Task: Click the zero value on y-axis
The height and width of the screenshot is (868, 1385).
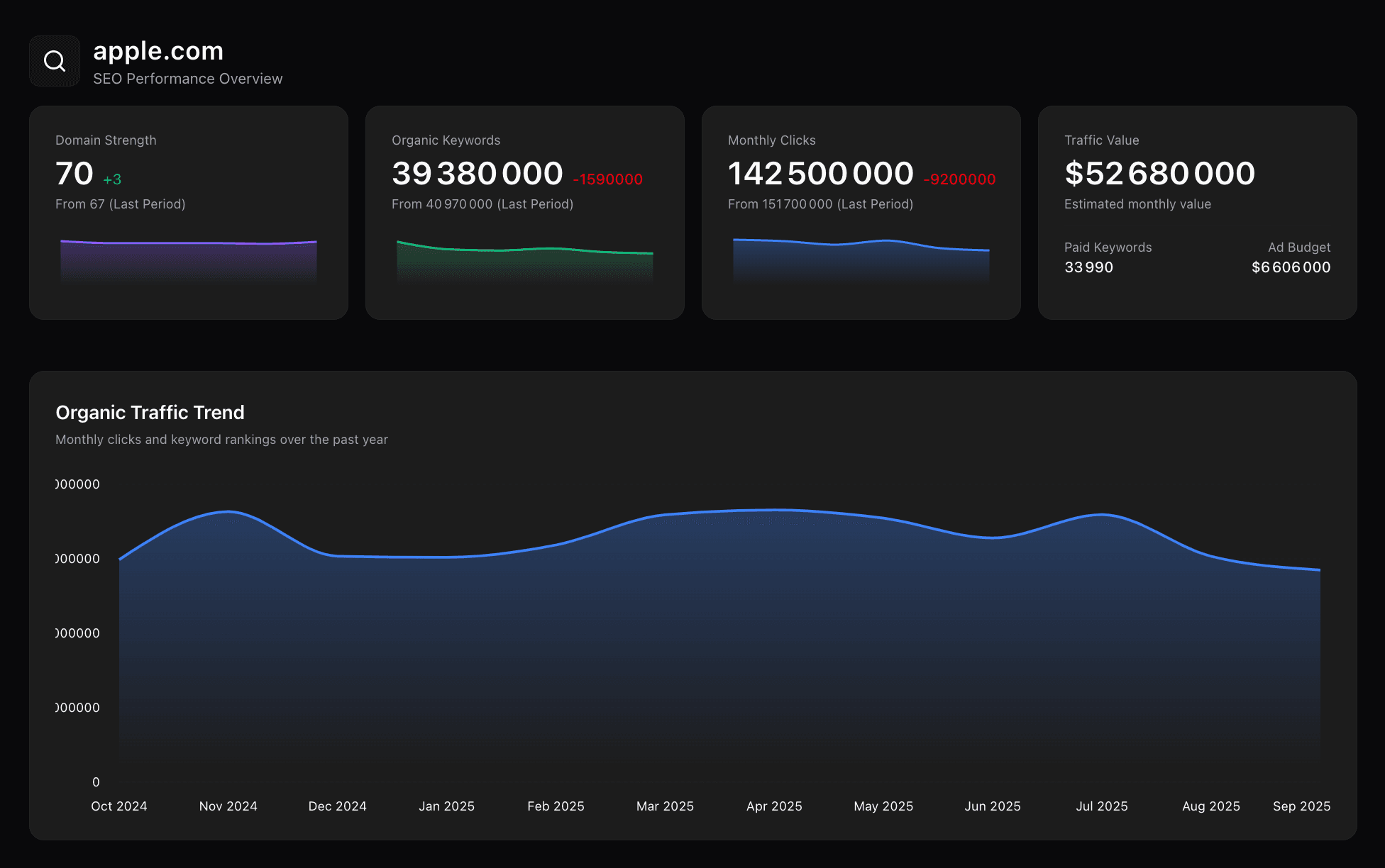Action: tap(96, 782)
